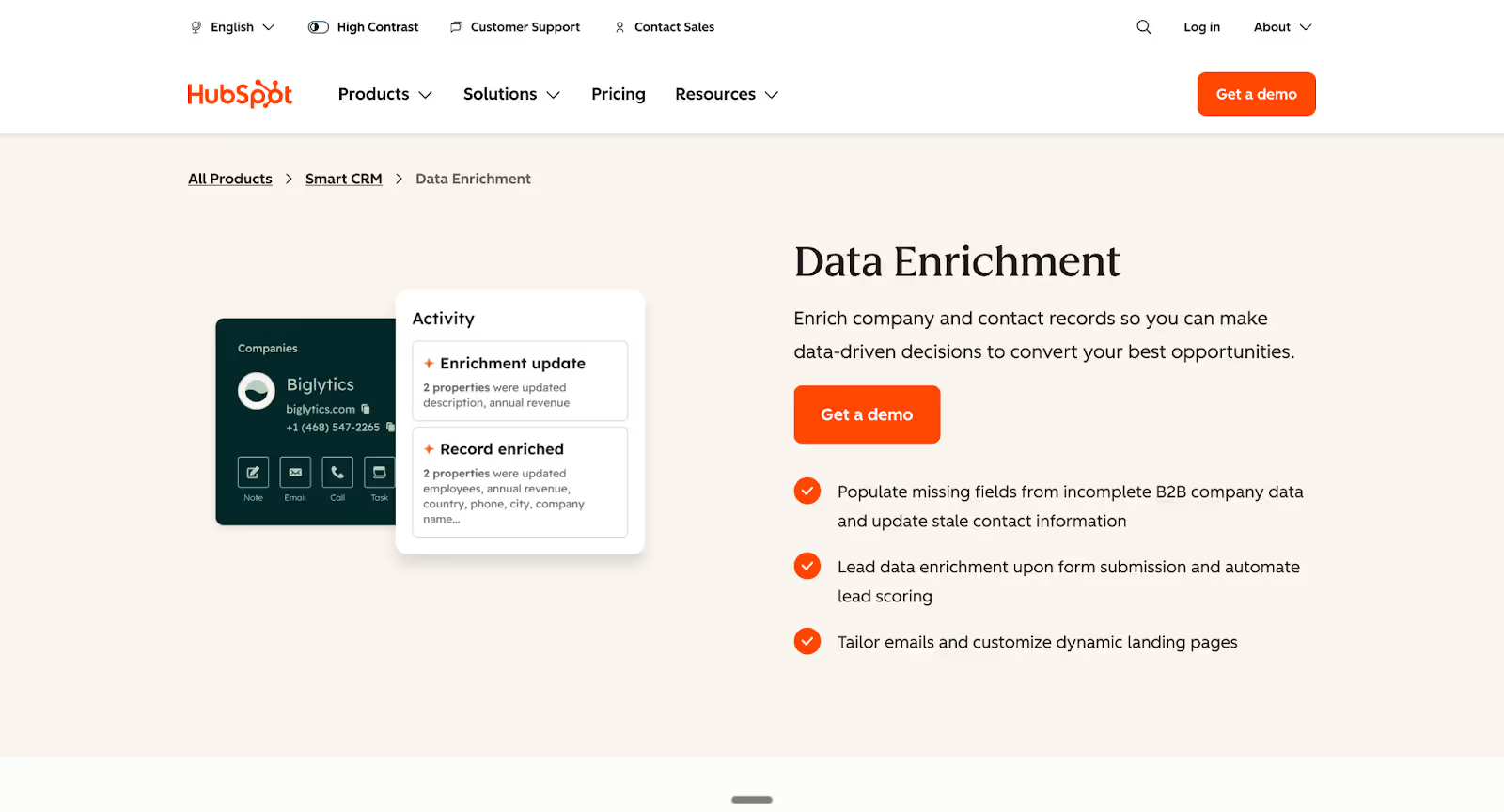Click checkmark icon beside Lead data enrichment
Viewport: 1504px width, 812px height.
coord(807,566)
